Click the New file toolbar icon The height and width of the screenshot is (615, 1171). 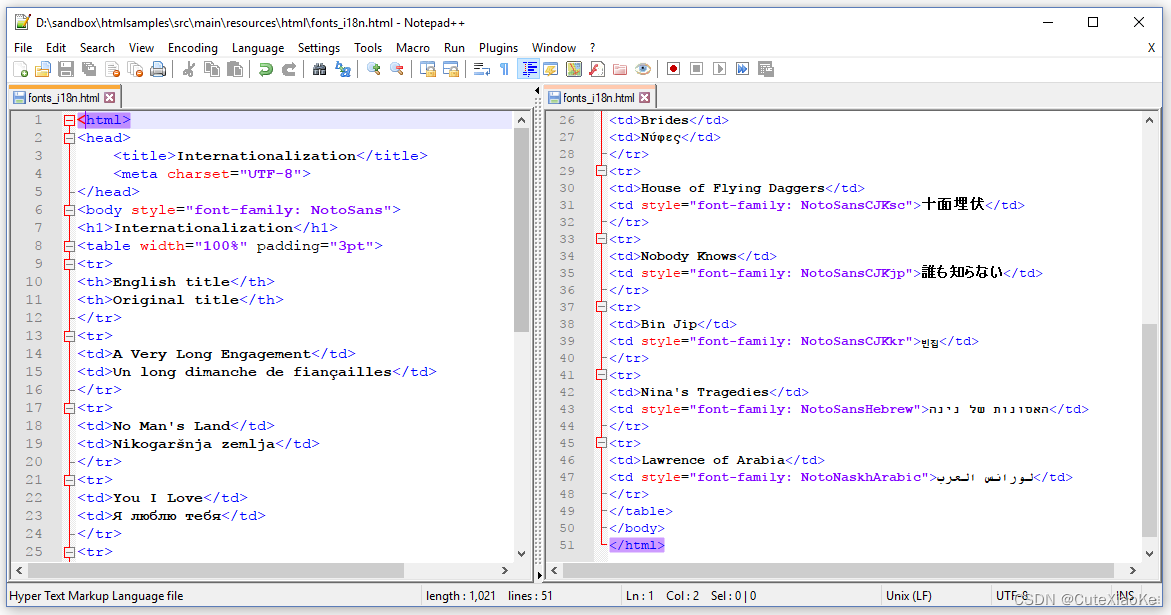click(20, 69)
